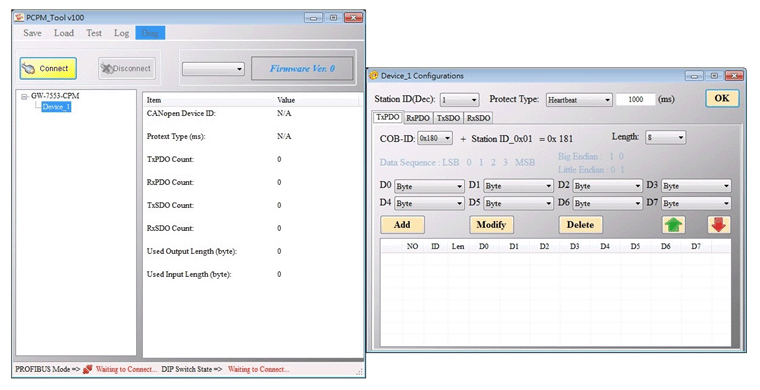Switch to the RxPDO tab
Screen dimensions: 760x390
point(418,118)
